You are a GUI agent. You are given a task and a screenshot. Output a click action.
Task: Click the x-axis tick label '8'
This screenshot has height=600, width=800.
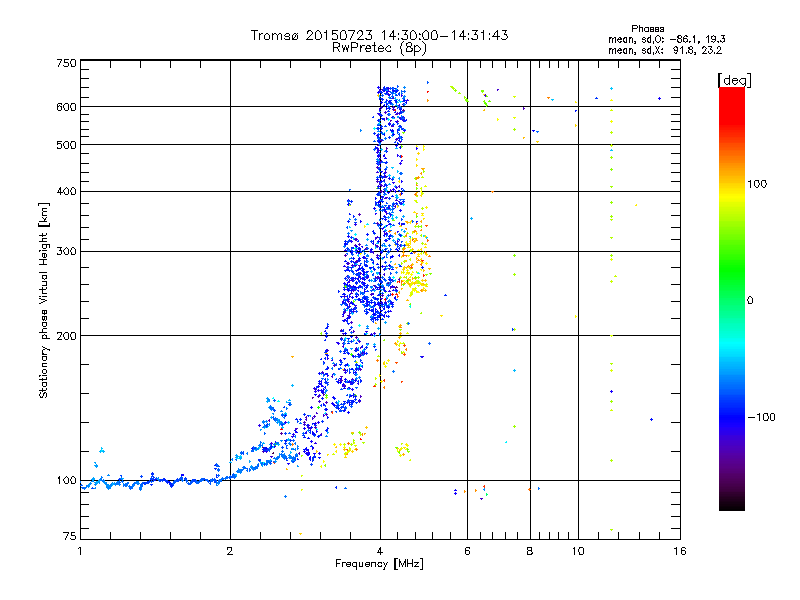tap(530, 551)
